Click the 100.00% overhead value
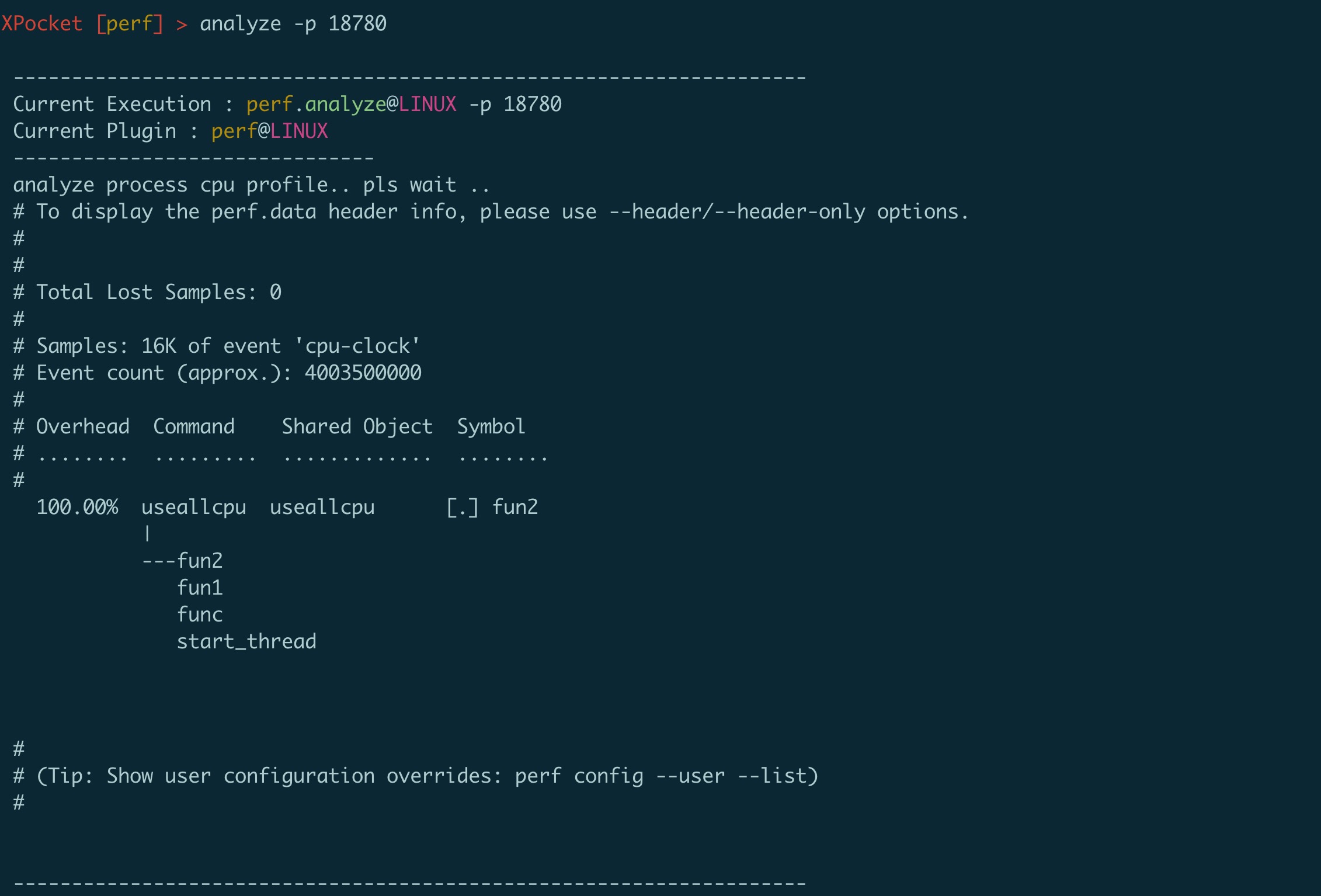The height and width of the screenshot is (896, 1321). click(77, 507)
